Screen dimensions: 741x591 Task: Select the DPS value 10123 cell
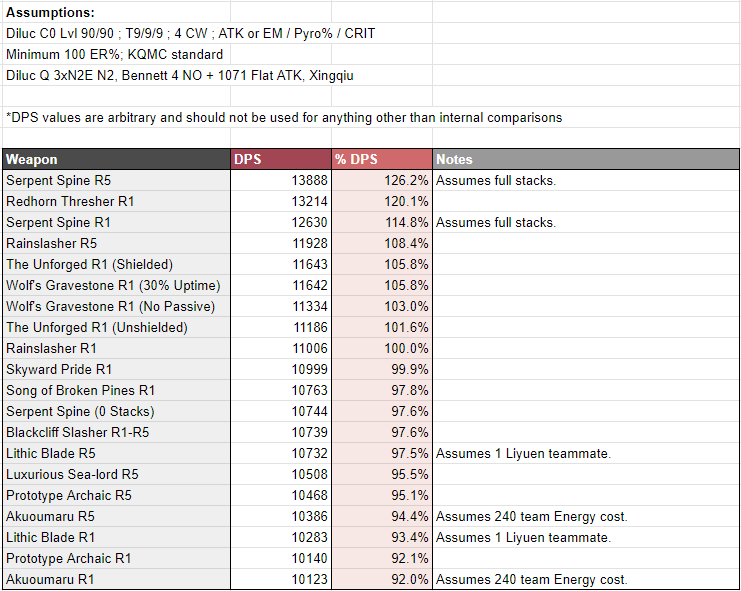coord(281,580)
